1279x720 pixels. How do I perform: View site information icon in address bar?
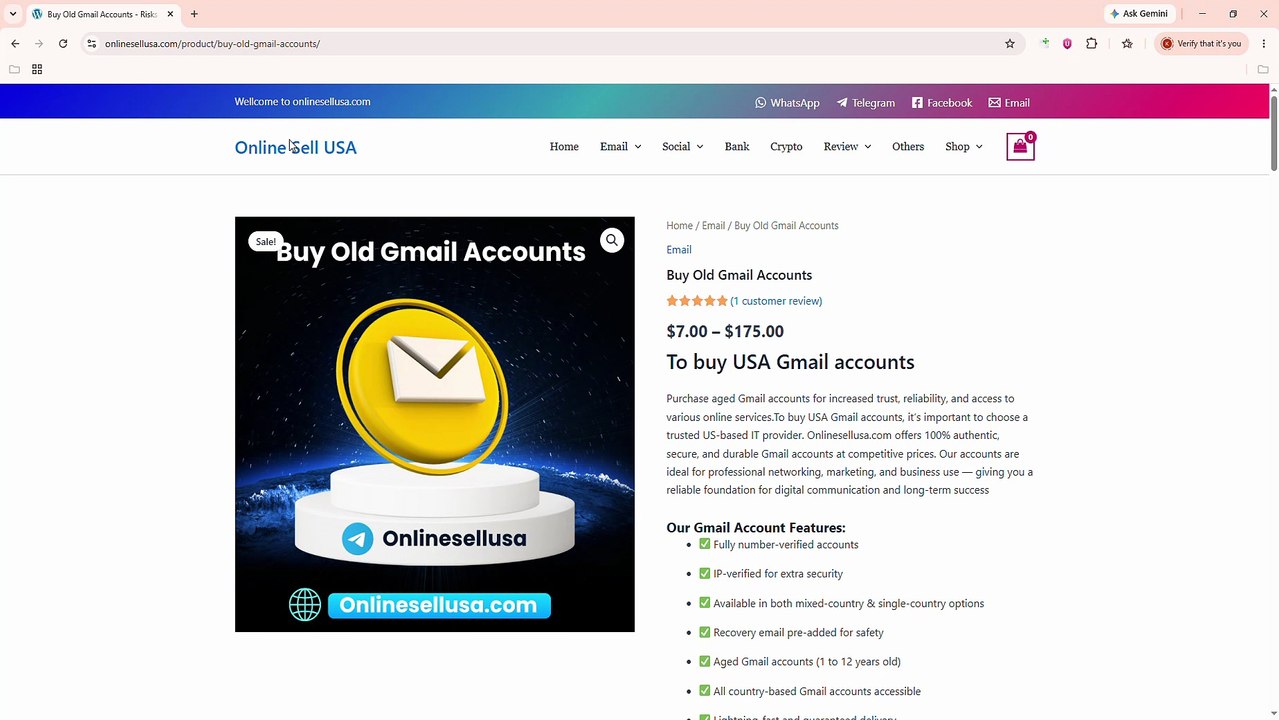point(91,43)
